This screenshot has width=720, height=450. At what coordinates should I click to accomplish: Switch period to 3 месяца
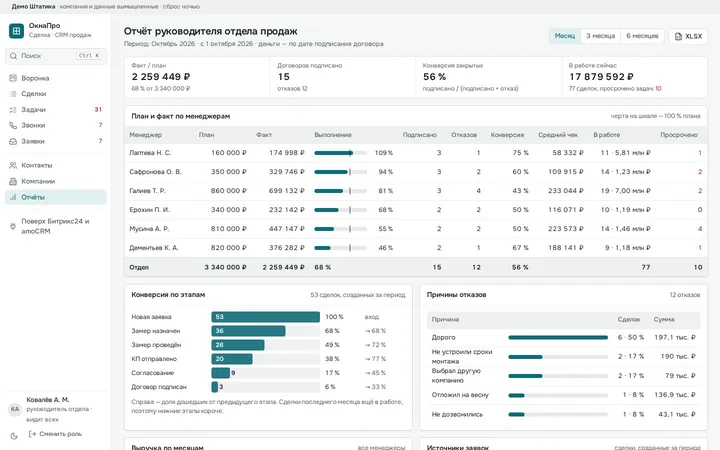point(600,36)
